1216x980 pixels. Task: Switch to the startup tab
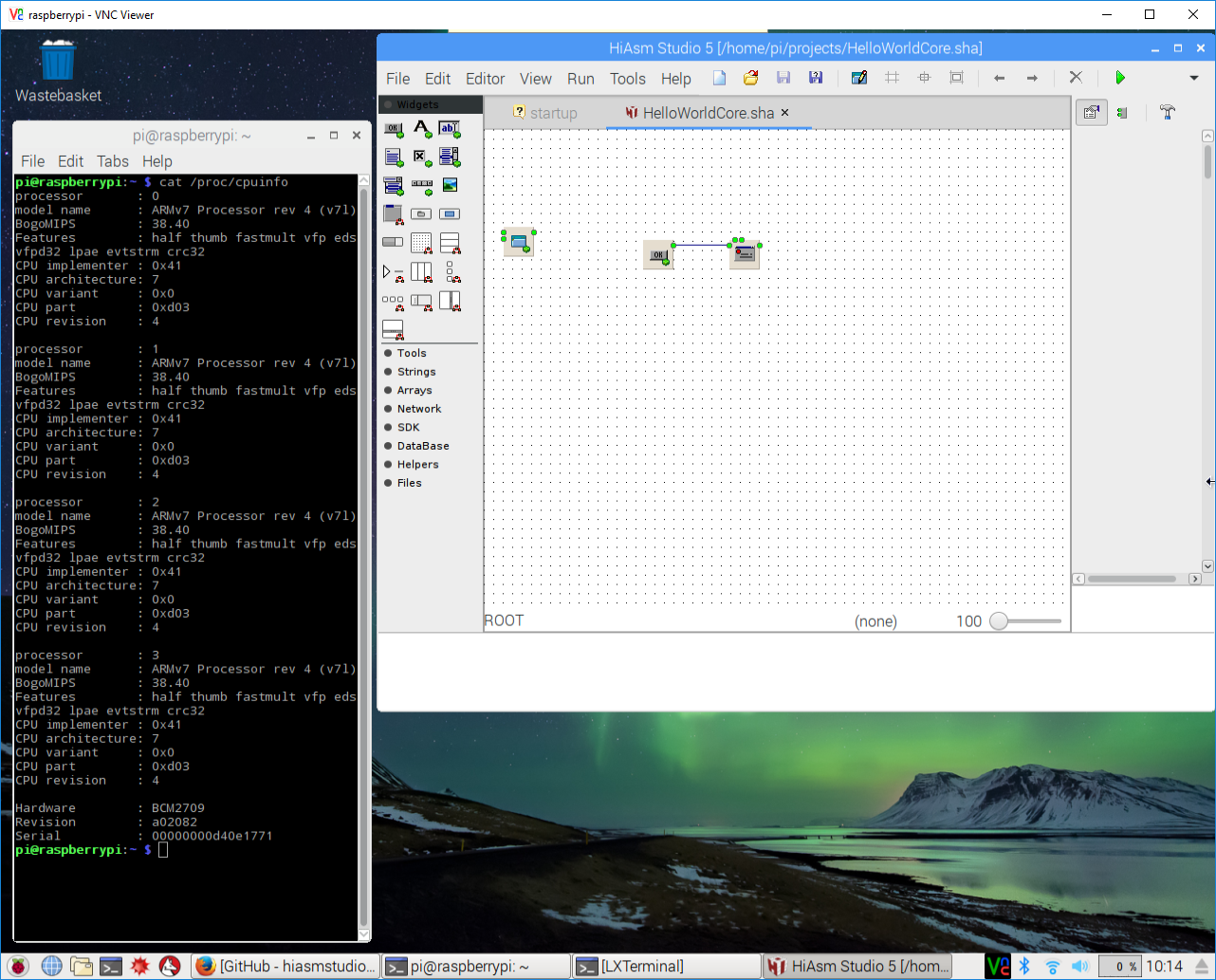tap(544, 113)
